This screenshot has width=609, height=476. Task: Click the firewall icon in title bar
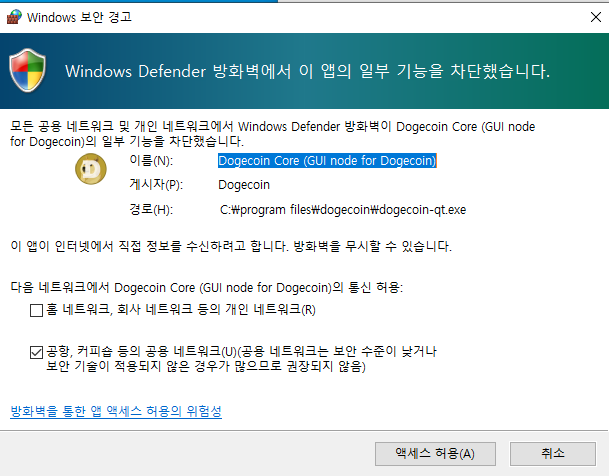tap(14, 17)
